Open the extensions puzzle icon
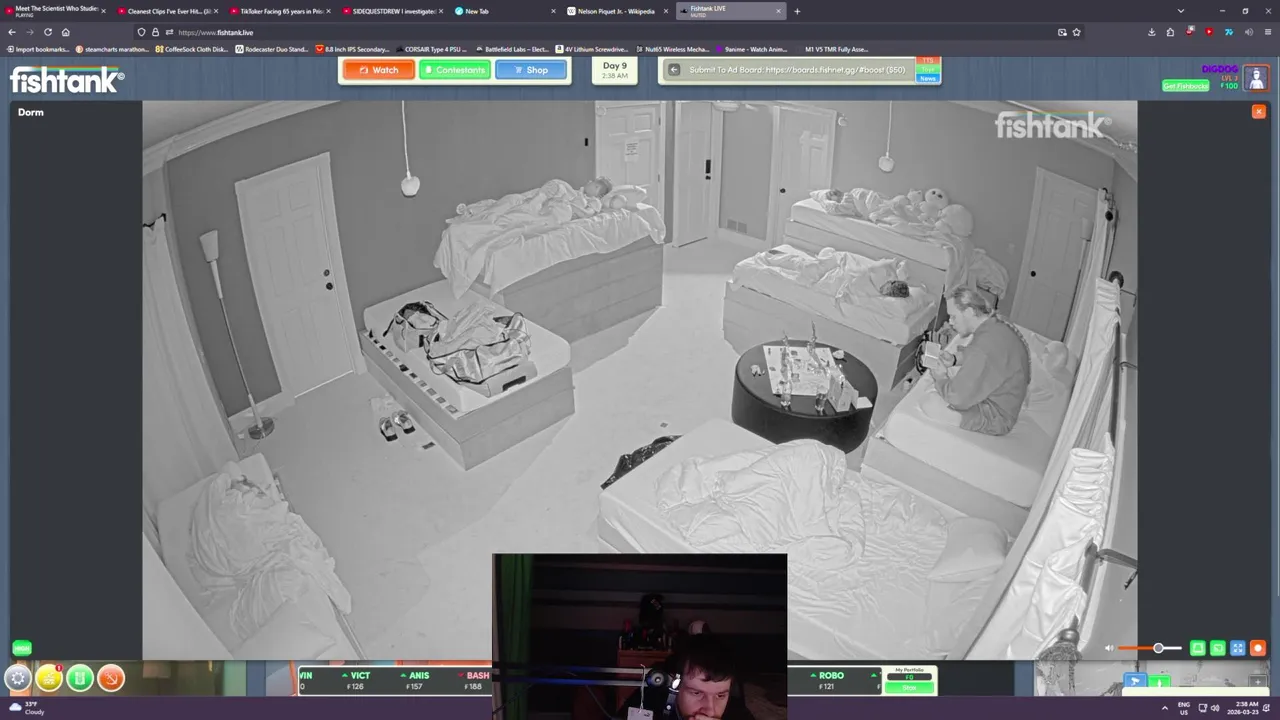The height and width of the screenshot is (720, 1280). pos(1170,32)
